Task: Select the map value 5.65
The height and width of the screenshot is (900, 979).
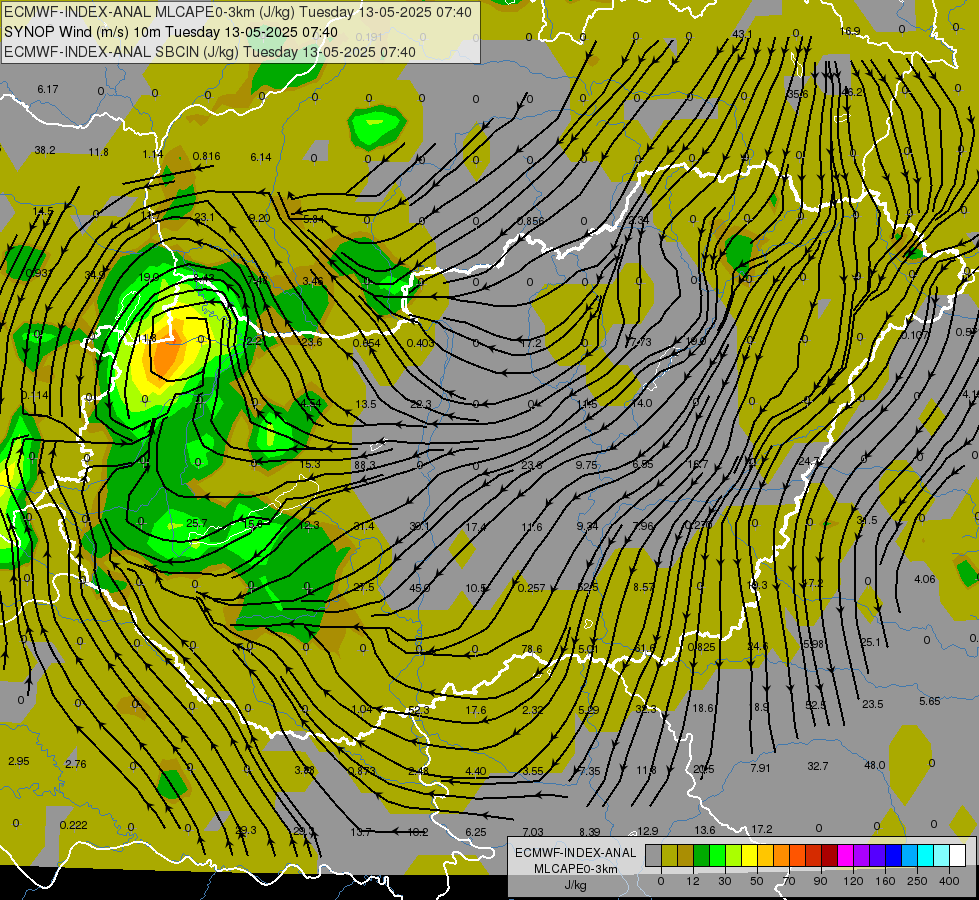Action: (930, 701)
